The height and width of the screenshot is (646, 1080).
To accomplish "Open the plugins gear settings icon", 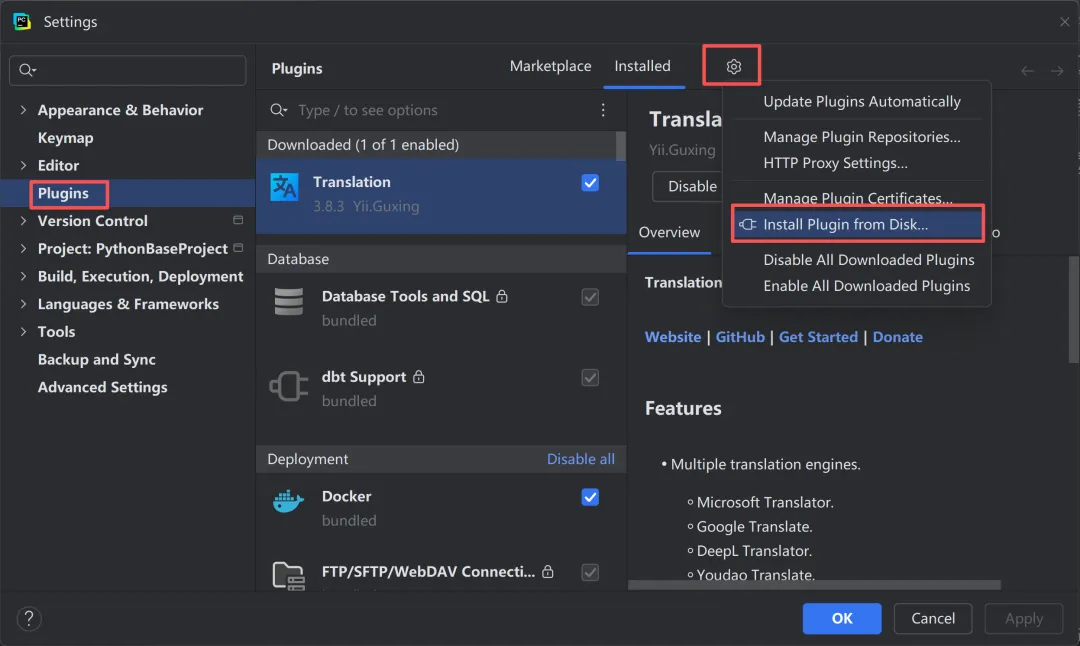I will (734, 66).
